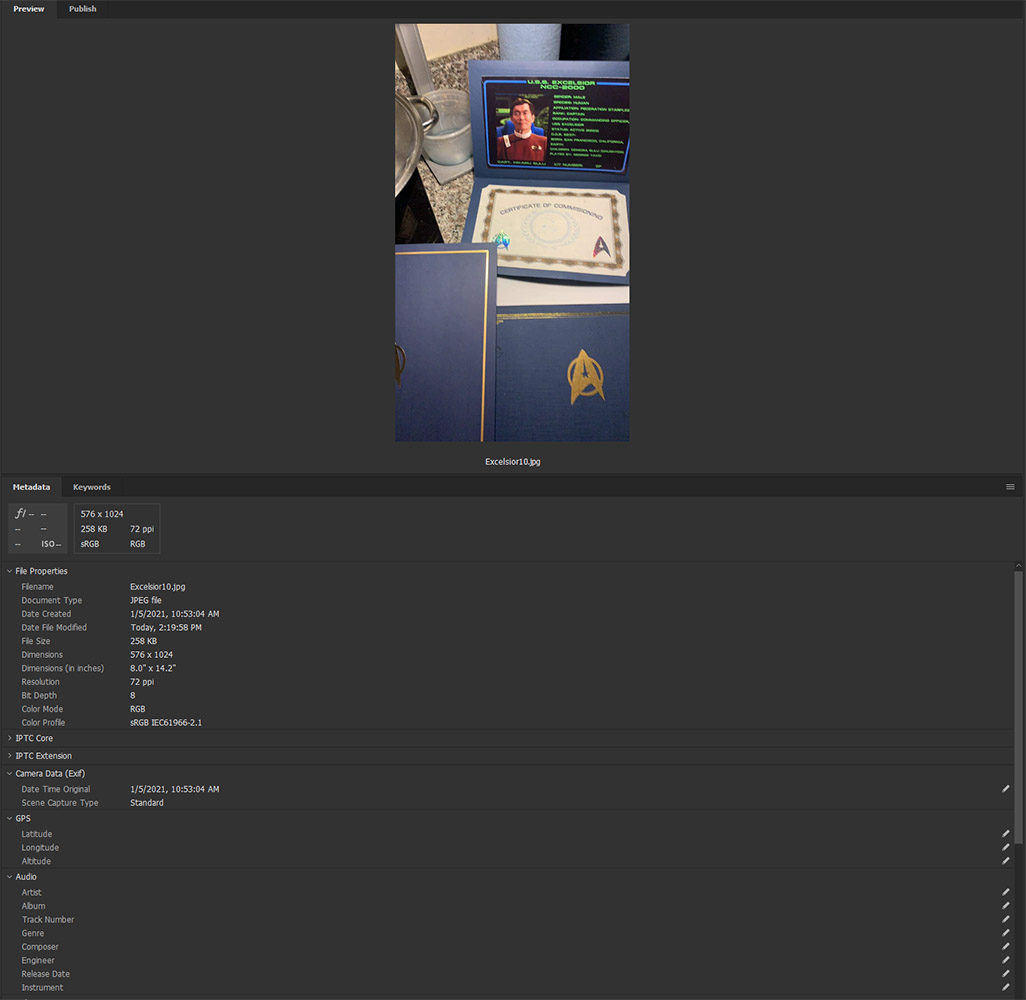
Task: Click the Document Type value JPEG file
Action: tap(146, 601)
